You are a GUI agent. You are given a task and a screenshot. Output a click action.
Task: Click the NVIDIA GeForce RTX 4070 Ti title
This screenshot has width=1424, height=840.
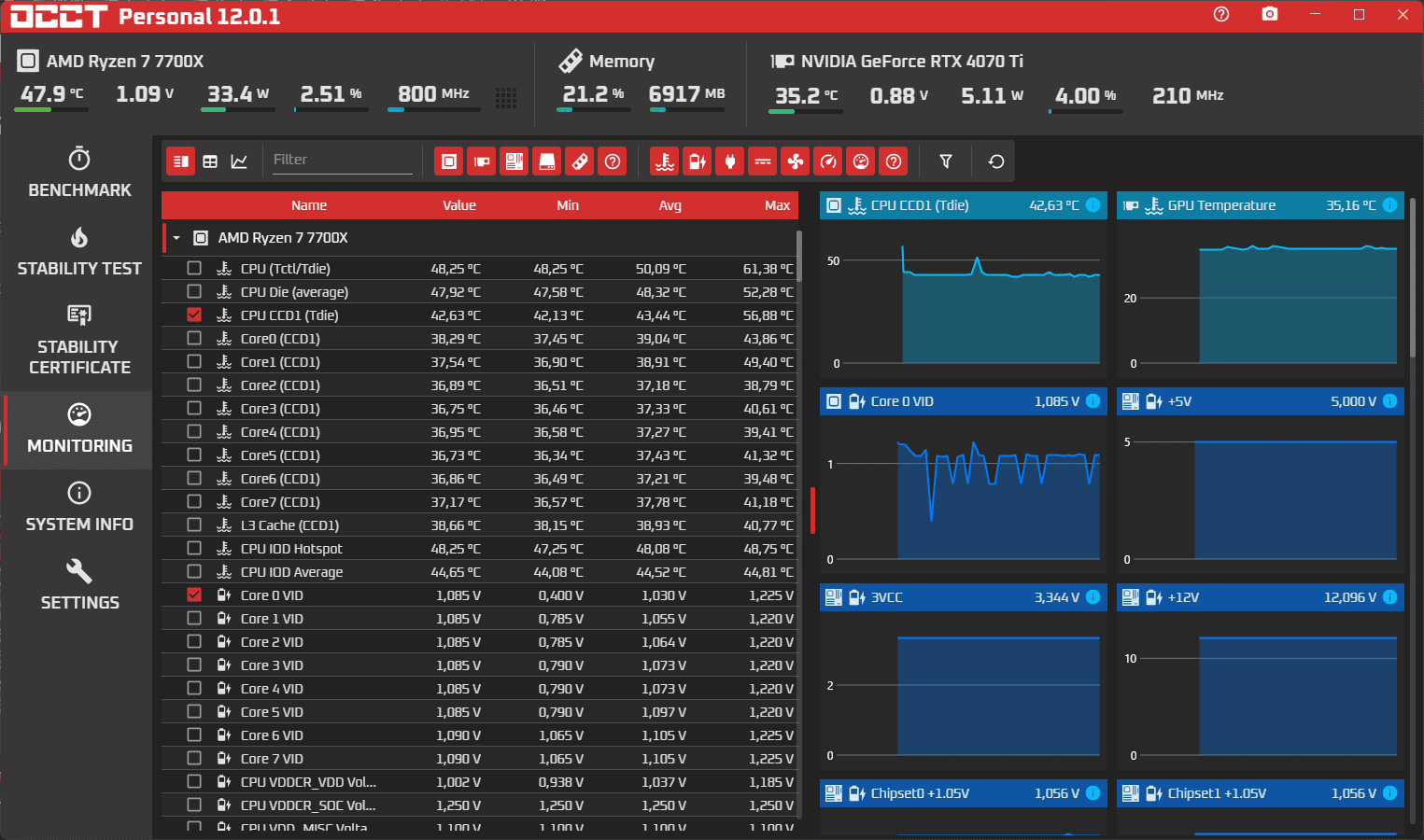click(911, 62)
